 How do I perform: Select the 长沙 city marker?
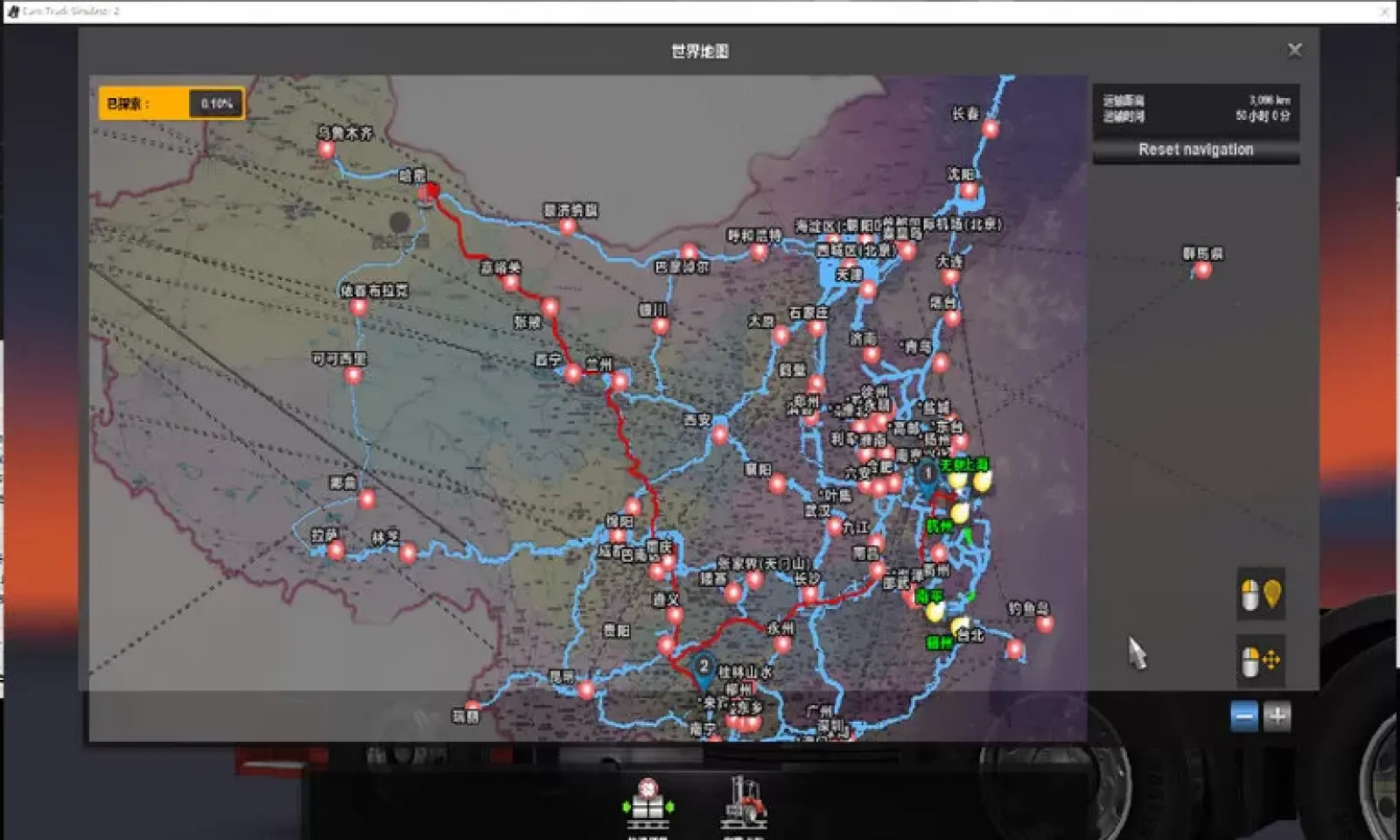[809, 595]
